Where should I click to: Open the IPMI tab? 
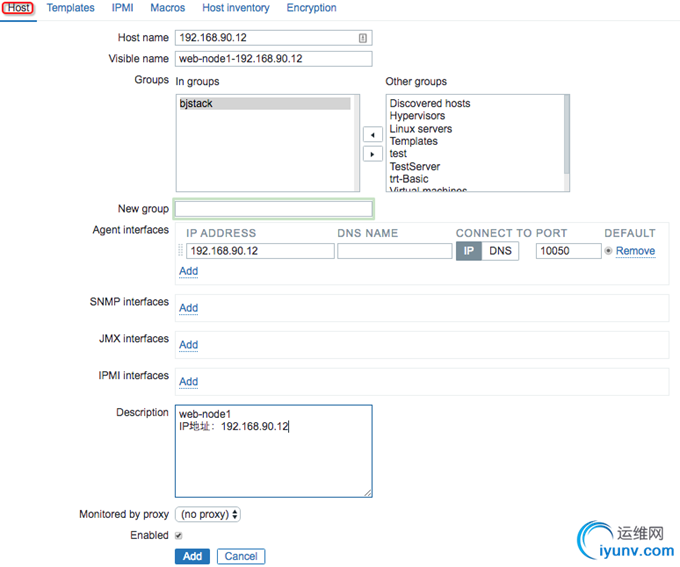coord(122,8)
